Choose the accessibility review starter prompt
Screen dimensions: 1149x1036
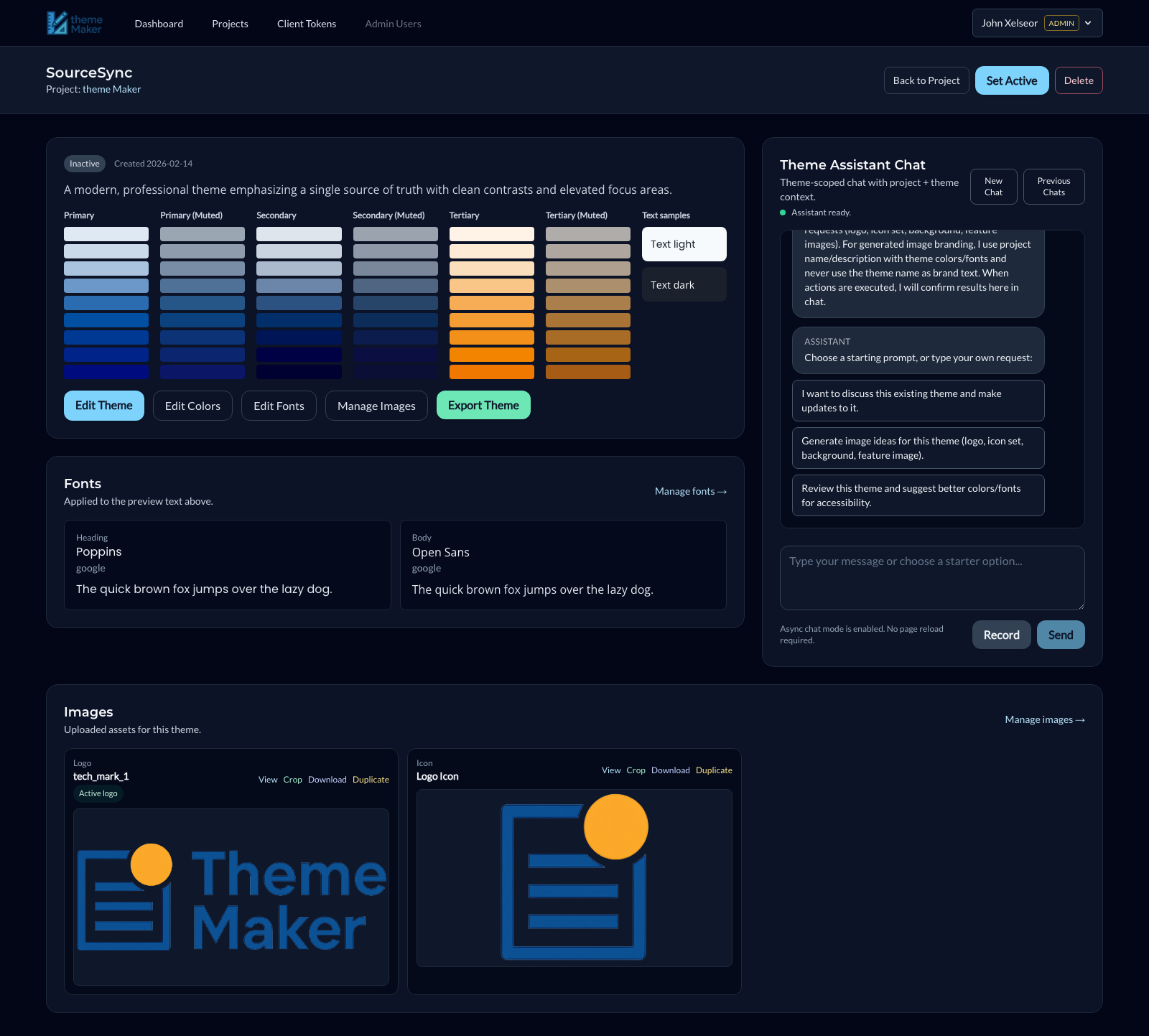[x=918, y=495]
